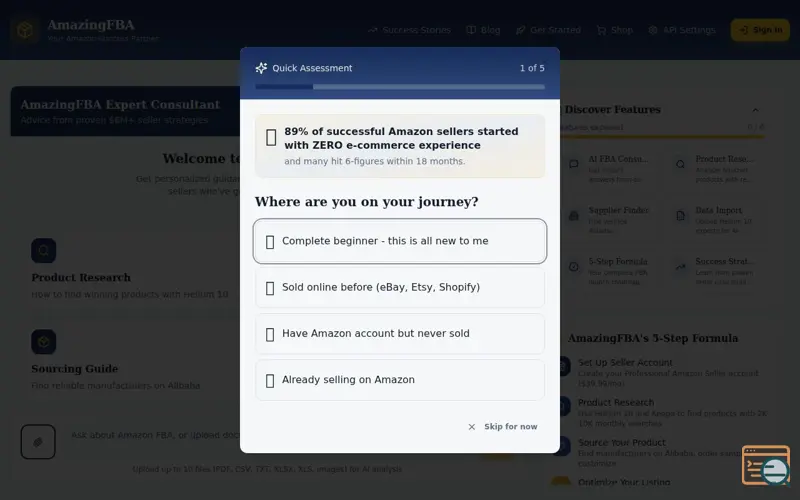Open the Supplier Finder feature card
This screenshot has width=800, height=500.
coord(609,220)
